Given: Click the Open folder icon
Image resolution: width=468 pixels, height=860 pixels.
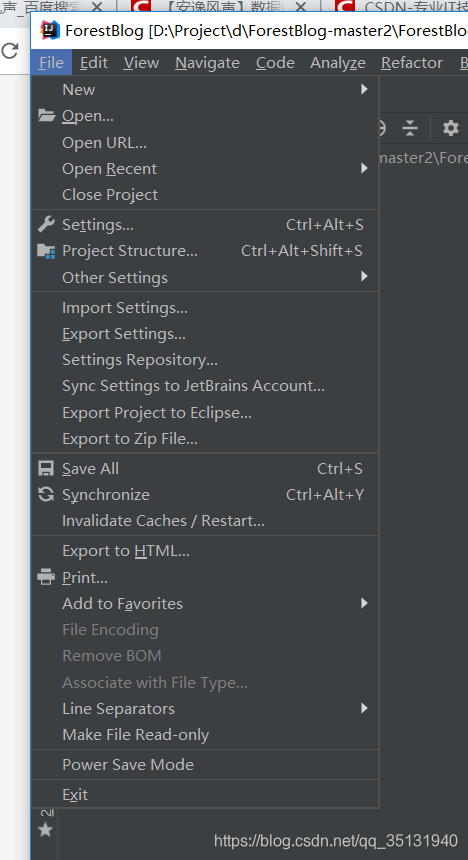Looking at the screenshot, I should point(46,116).
